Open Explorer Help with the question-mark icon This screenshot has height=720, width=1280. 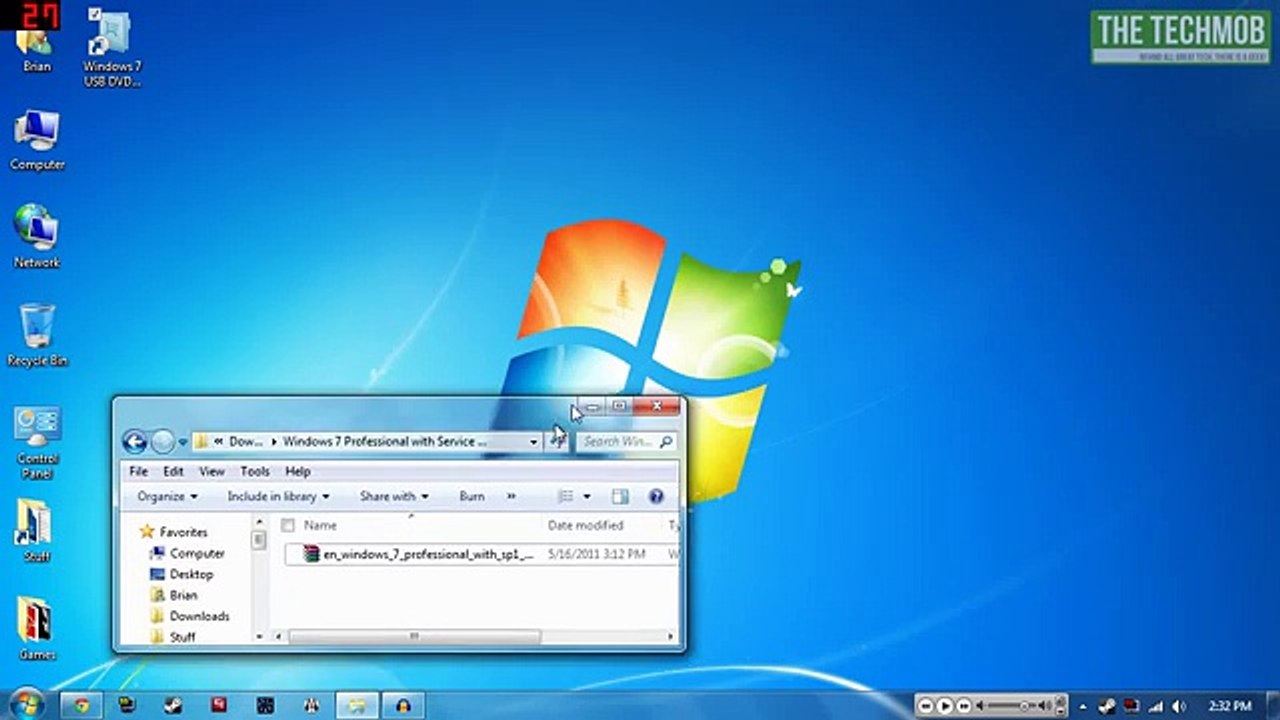click(x=656, y=496)
